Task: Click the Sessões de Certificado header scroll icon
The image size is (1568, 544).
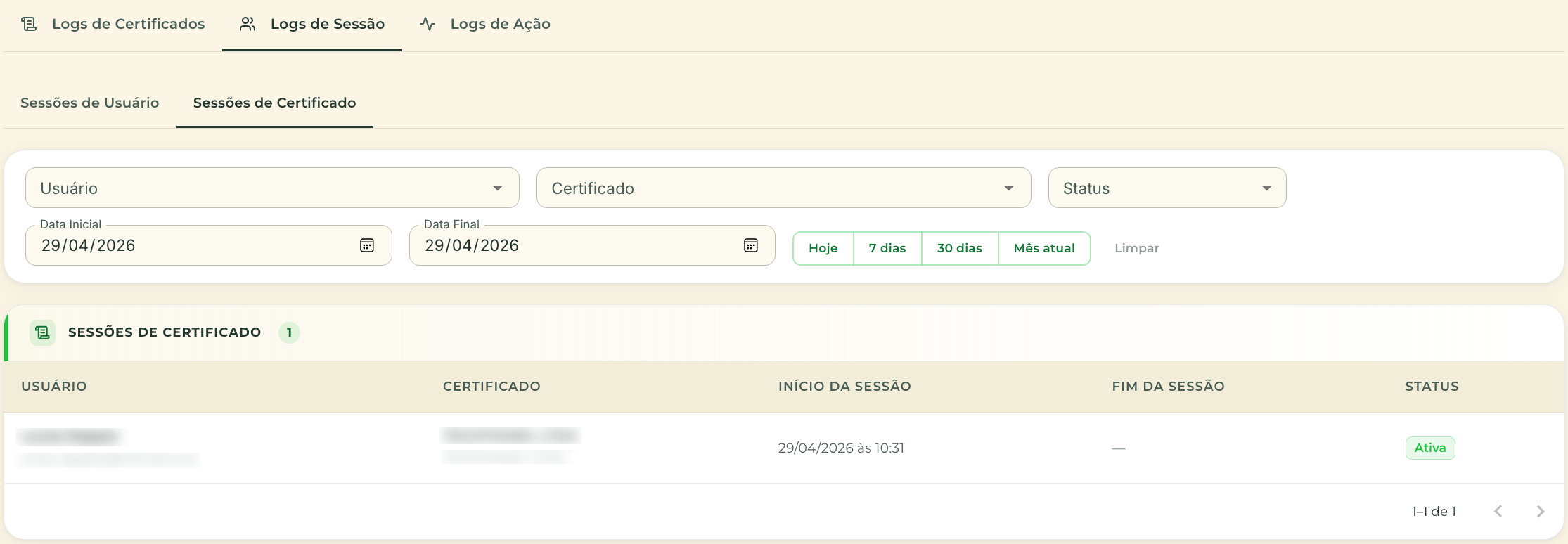Action: pyautogui.click(x=43, y=332)
